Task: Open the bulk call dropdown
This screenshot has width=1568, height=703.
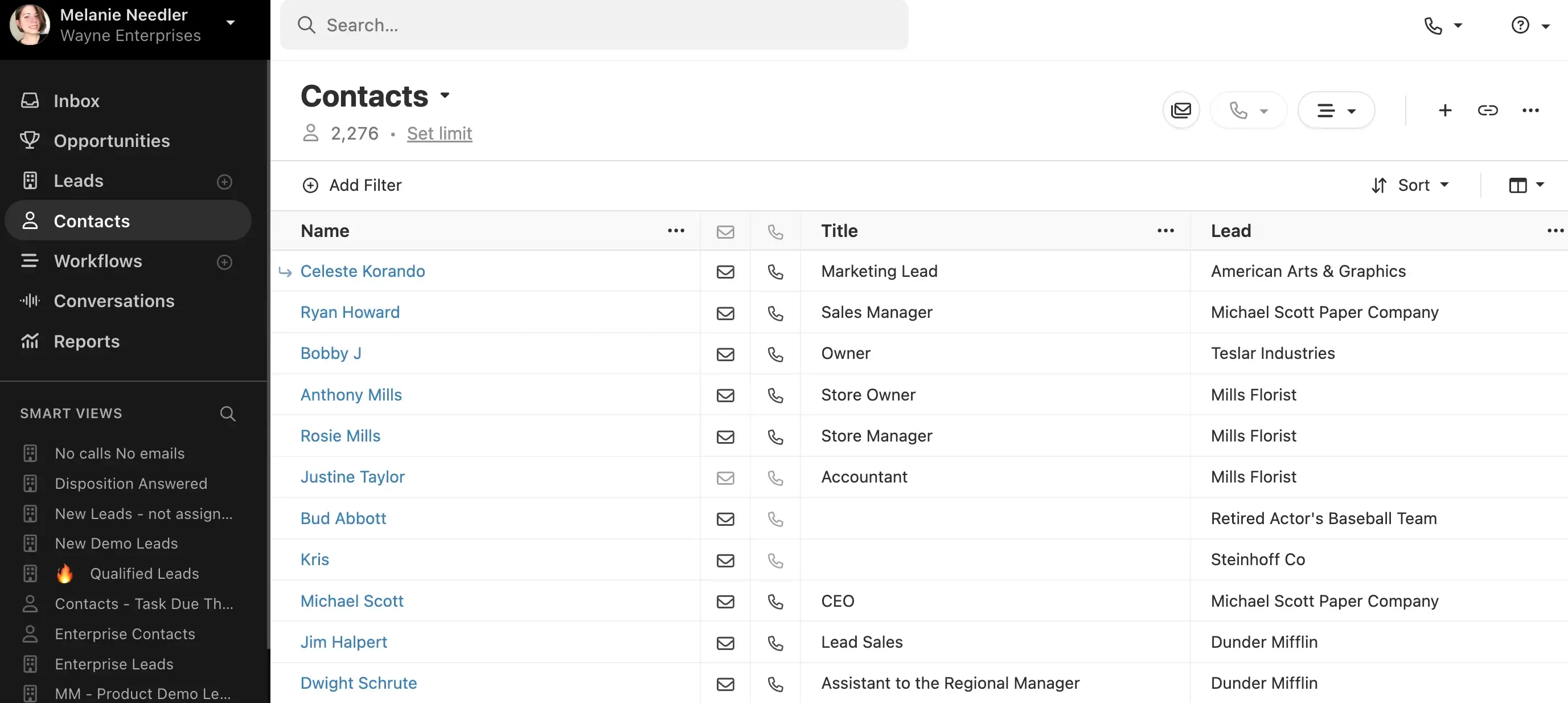Action: tap(1249, 111)
